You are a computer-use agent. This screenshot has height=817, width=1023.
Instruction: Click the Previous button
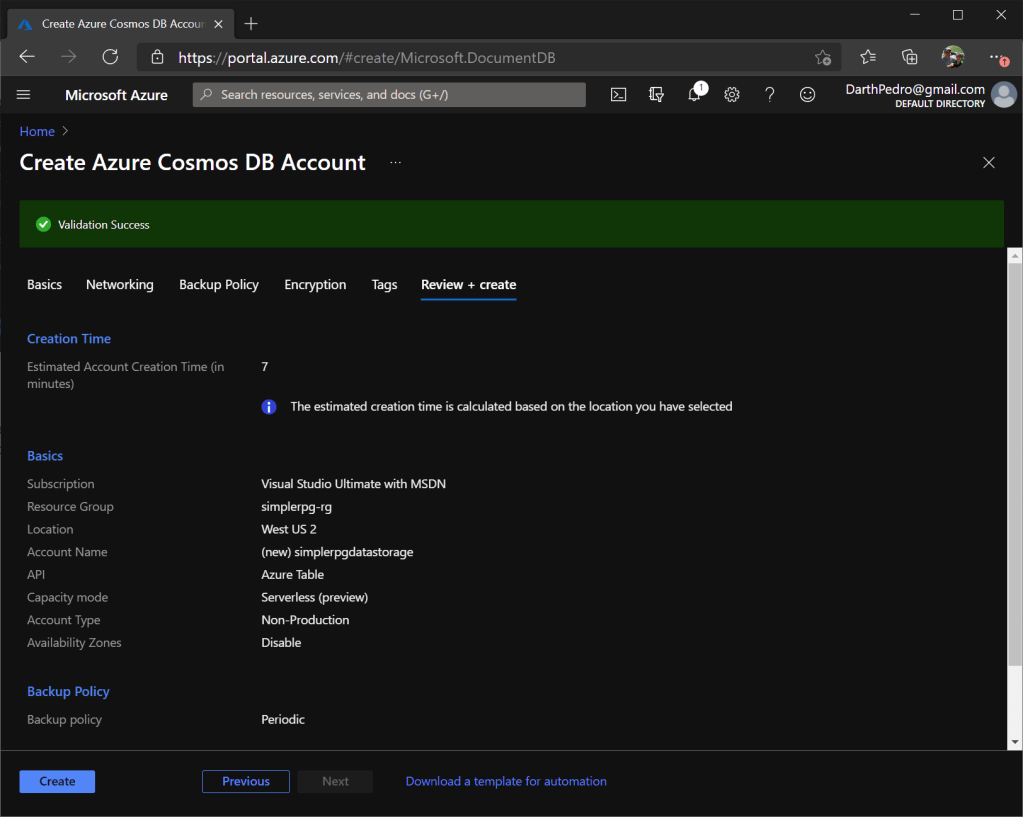coord(246,781)
